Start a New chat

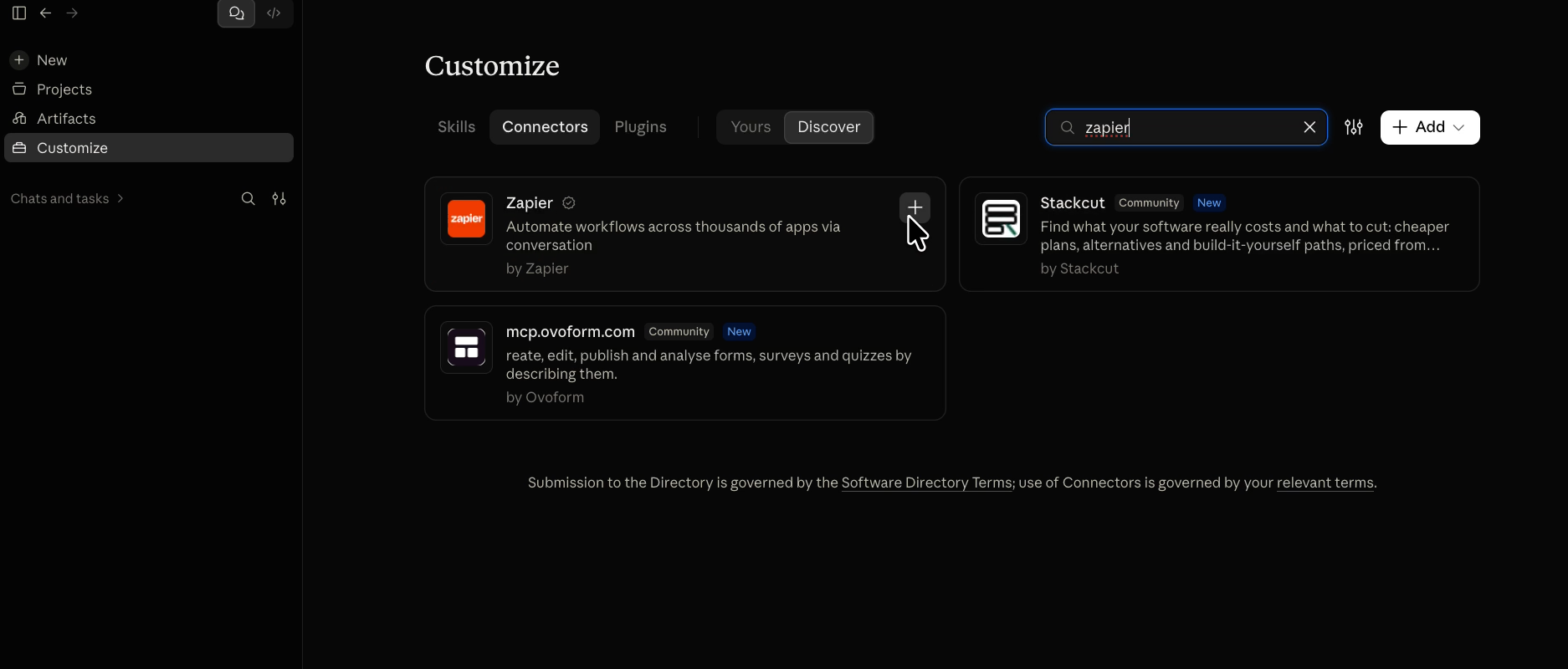[x=149, y=60]
